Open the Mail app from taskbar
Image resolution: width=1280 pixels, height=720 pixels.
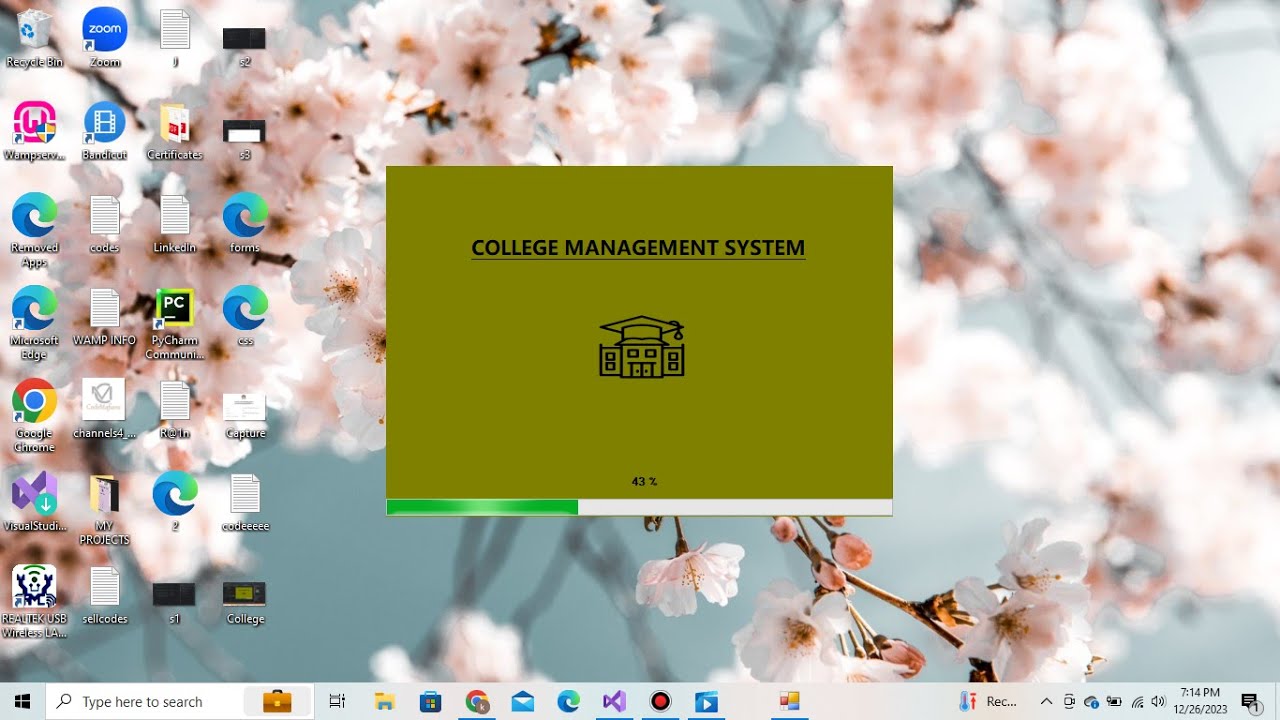tap(523, 702)
